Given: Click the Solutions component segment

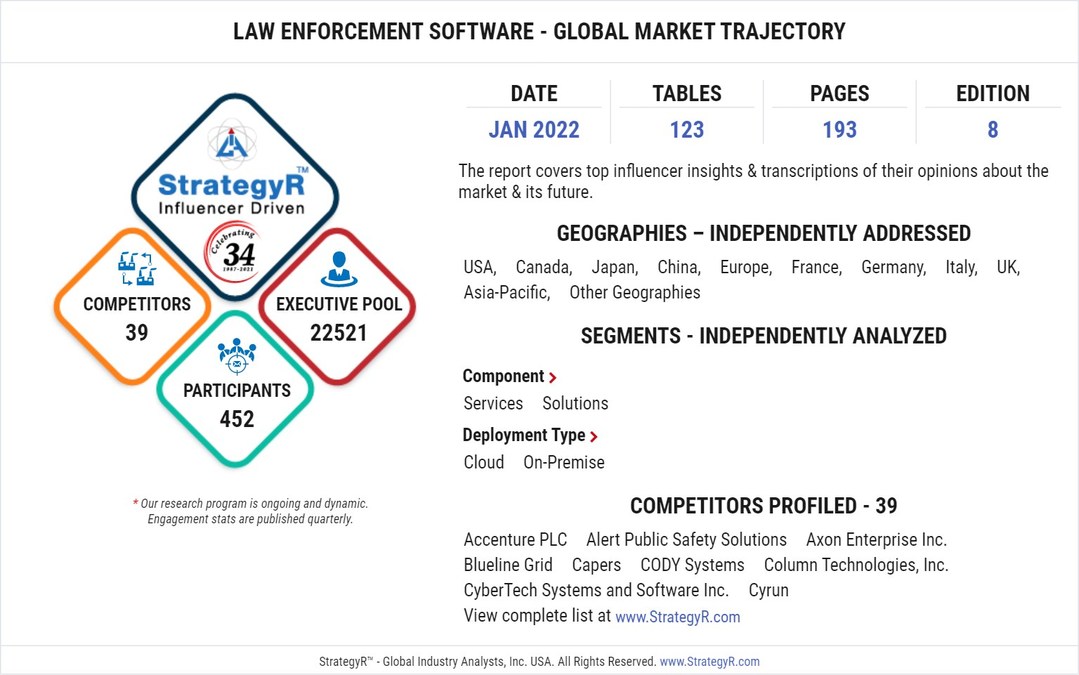Looking at the screenshot, I should (575, 403).
